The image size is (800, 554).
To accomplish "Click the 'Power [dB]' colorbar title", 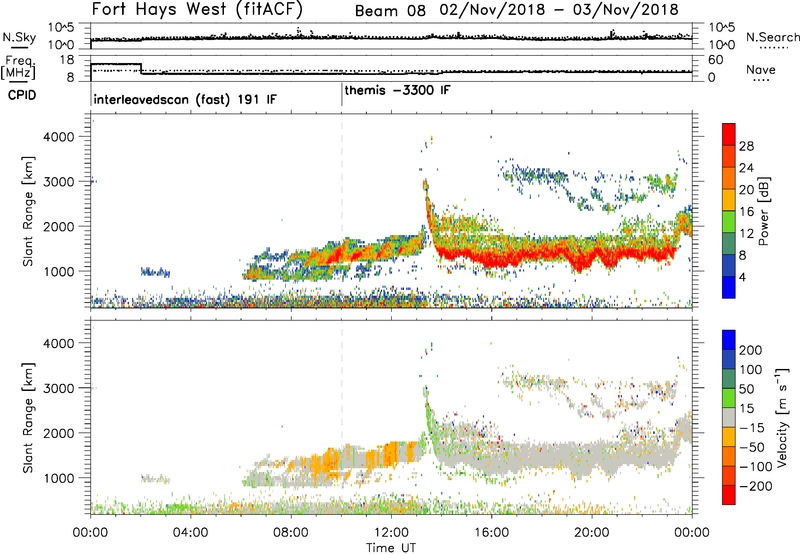I will point(764,211).
